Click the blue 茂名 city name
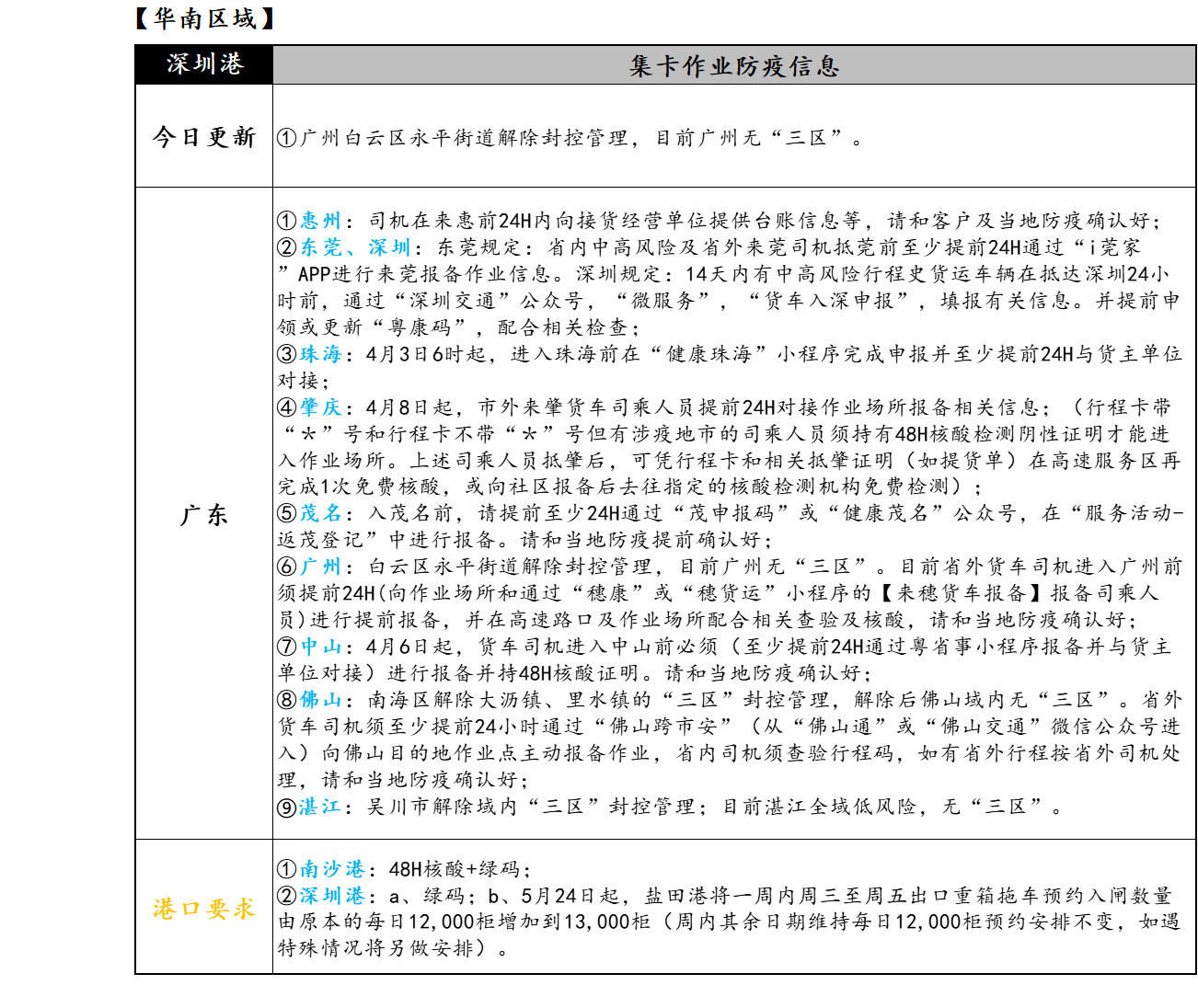 click(x=321, y=513)
